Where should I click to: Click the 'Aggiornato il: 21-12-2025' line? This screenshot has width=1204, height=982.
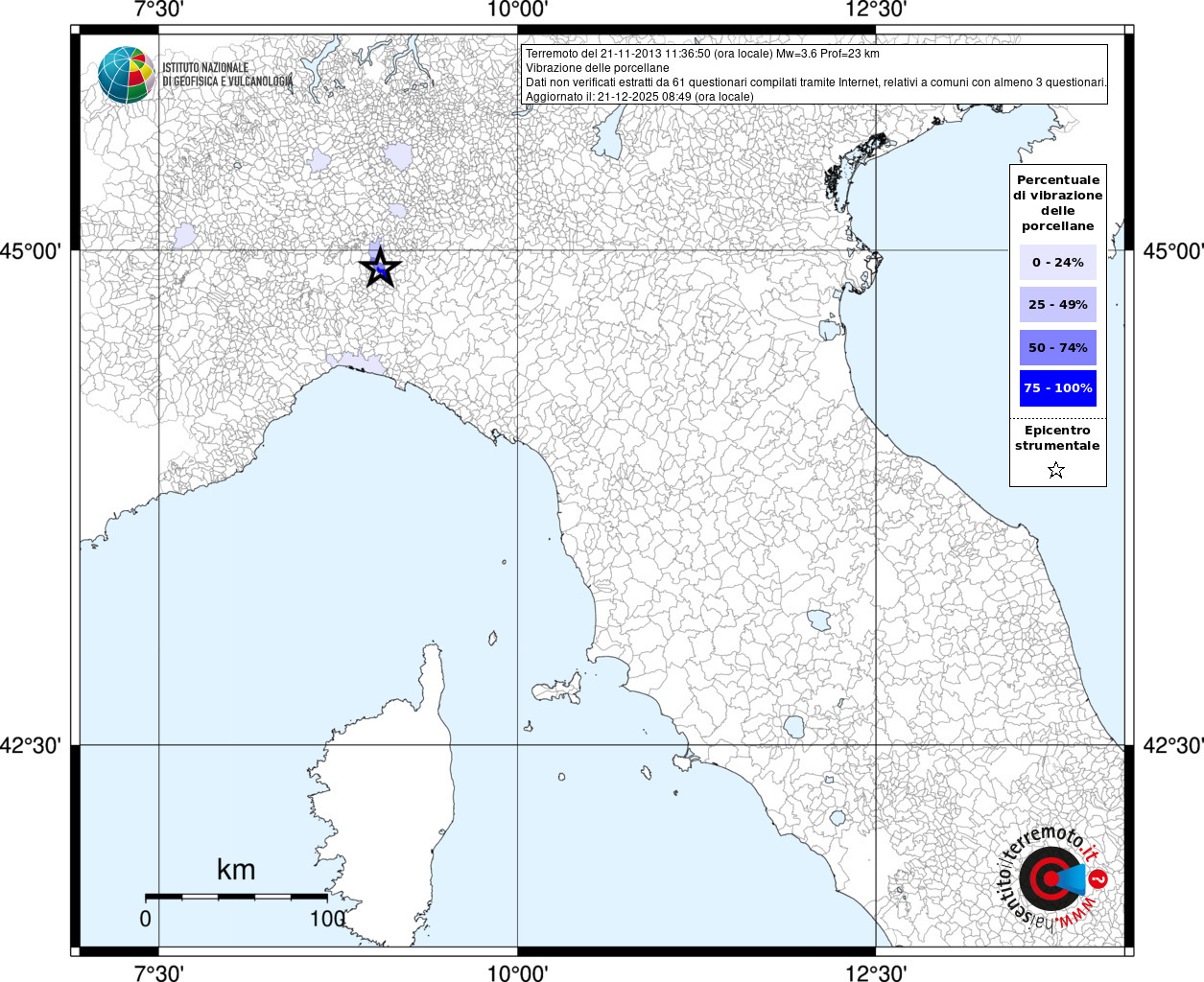point(640,97)
